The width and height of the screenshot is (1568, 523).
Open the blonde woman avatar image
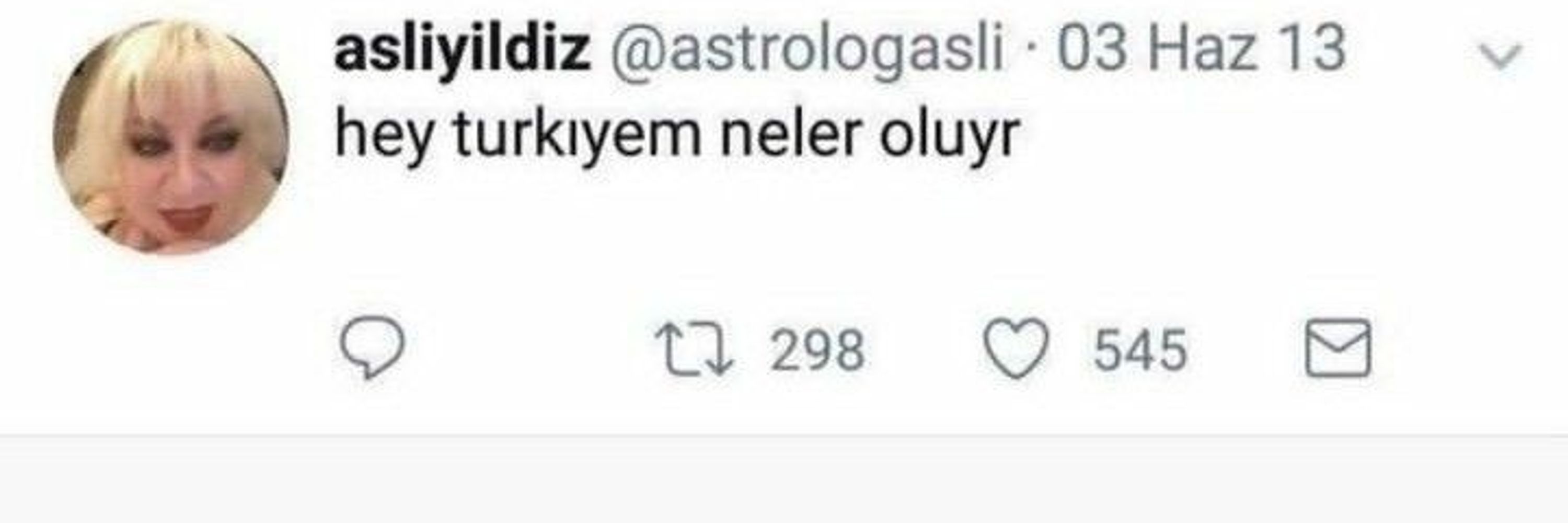170,137
